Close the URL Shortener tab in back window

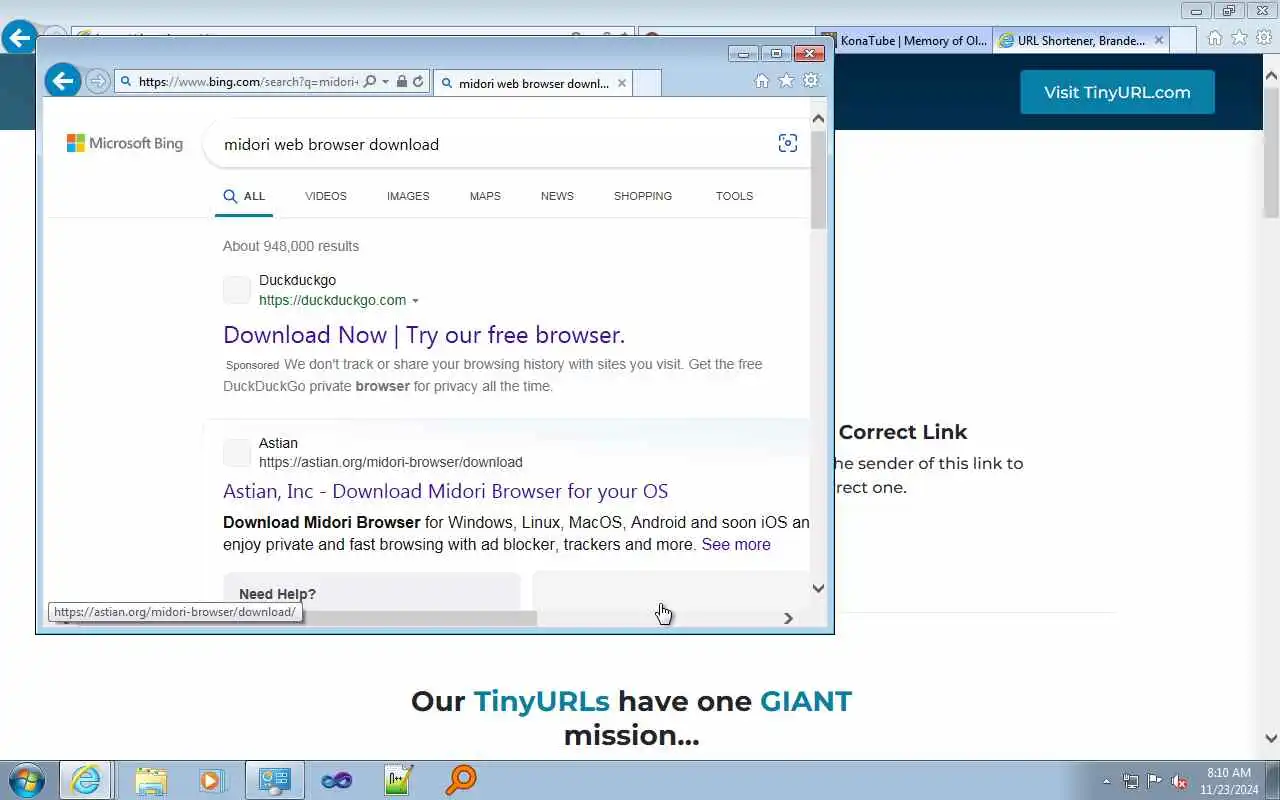coord(1159,40)
